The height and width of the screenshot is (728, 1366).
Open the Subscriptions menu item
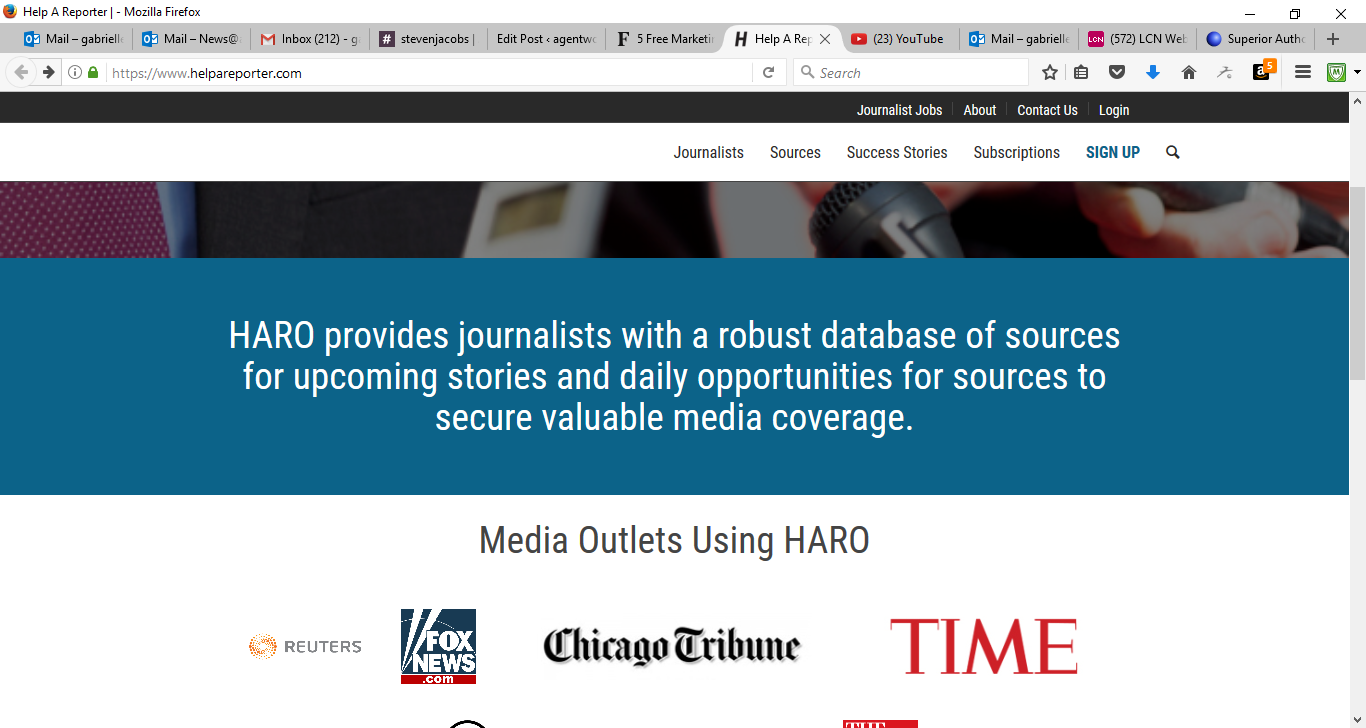(1017, 152)
